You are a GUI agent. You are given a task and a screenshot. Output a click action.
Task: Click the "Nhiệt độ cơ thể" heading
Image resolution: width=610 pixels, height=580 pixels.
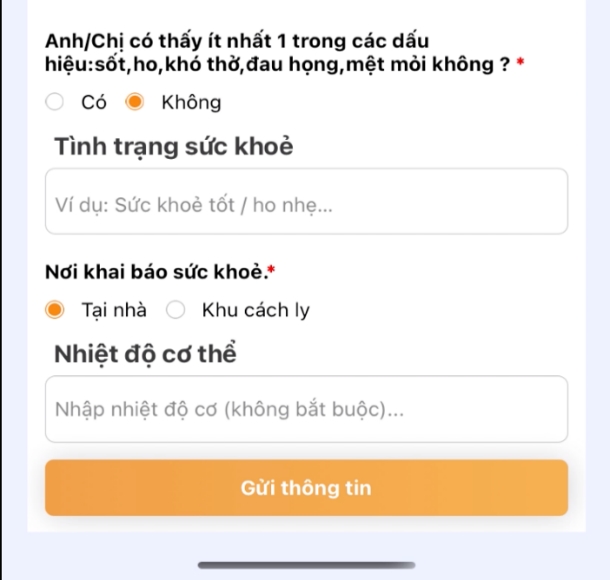145,354
